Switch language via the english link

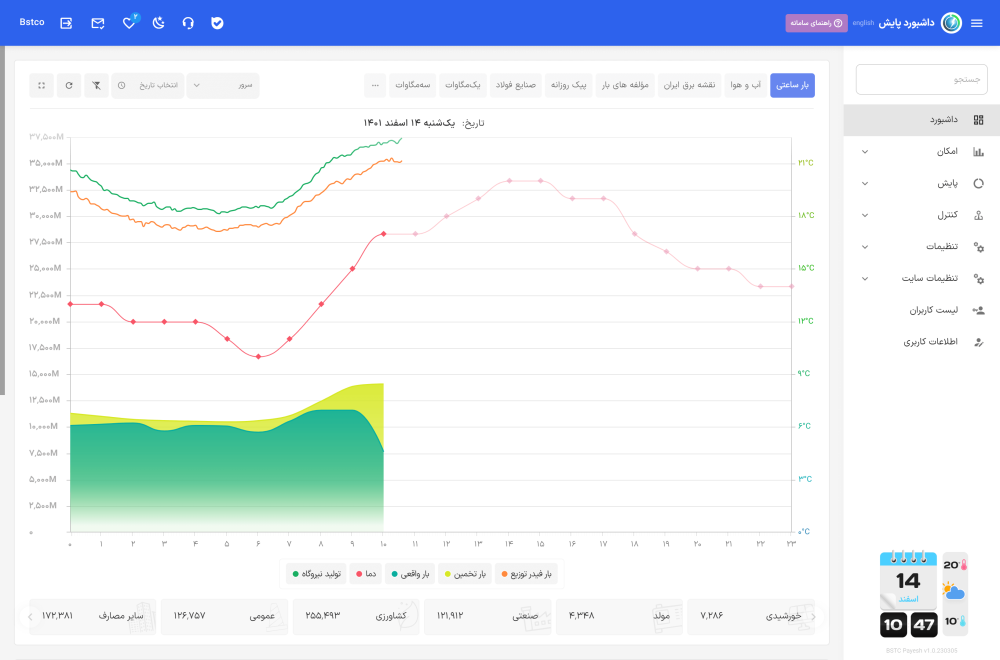click(863, 23)
